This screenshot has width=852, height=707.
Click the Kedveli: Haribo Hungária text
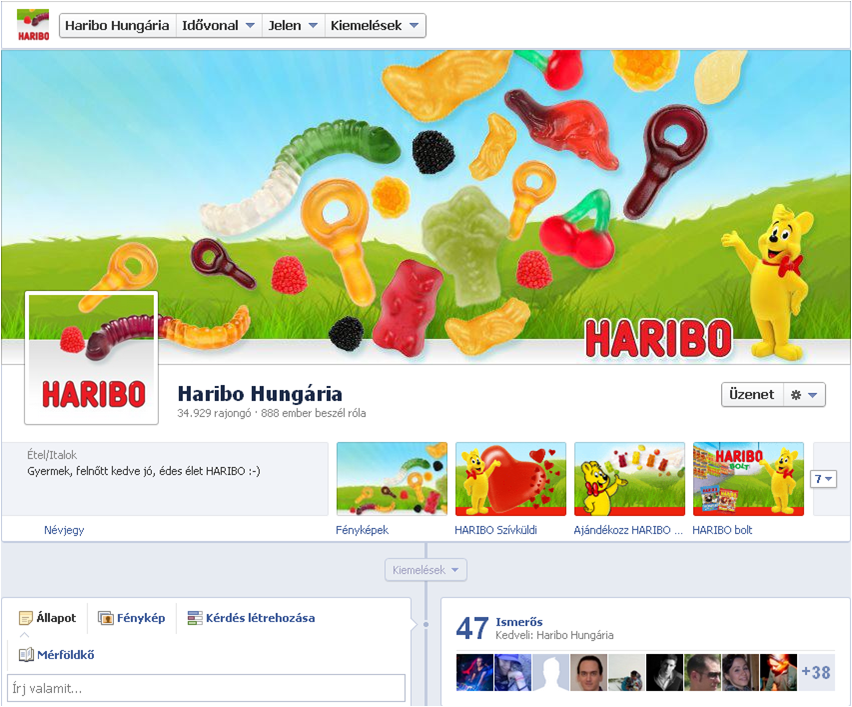tap(554, 635)
